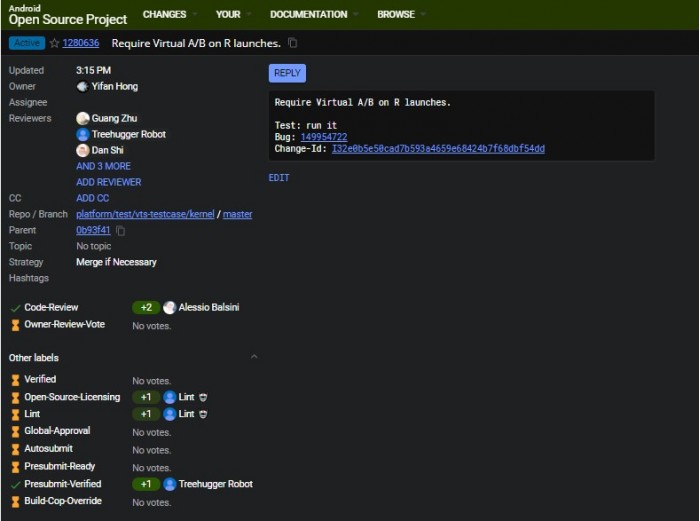Star change 1280636
This screenshot has height=521, width=700.
click(54, 43)
